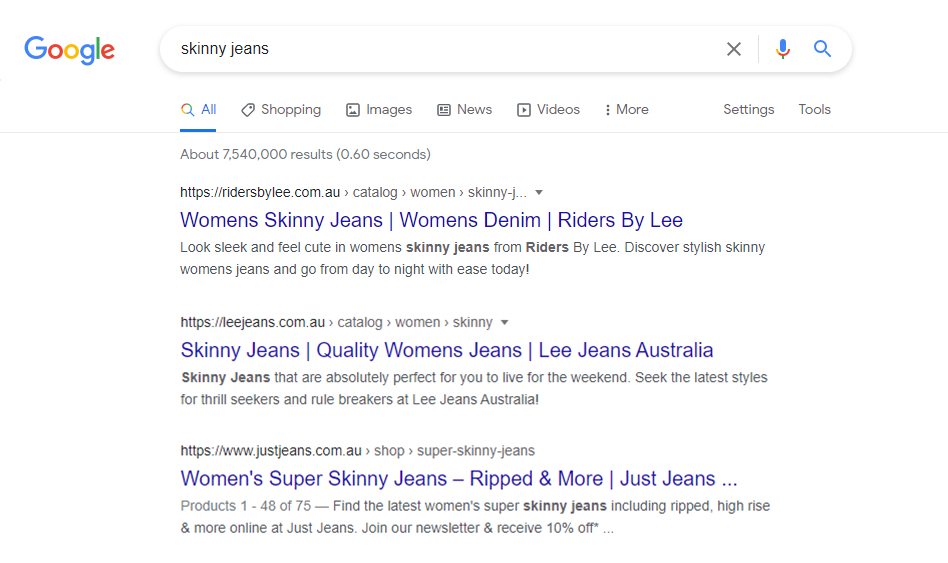Click the ridersbylee.com.au URL breadcrumb
Image resolution: width=948 pixels, height=563 pixels.
pyautogui.click(x=353, y=192)
